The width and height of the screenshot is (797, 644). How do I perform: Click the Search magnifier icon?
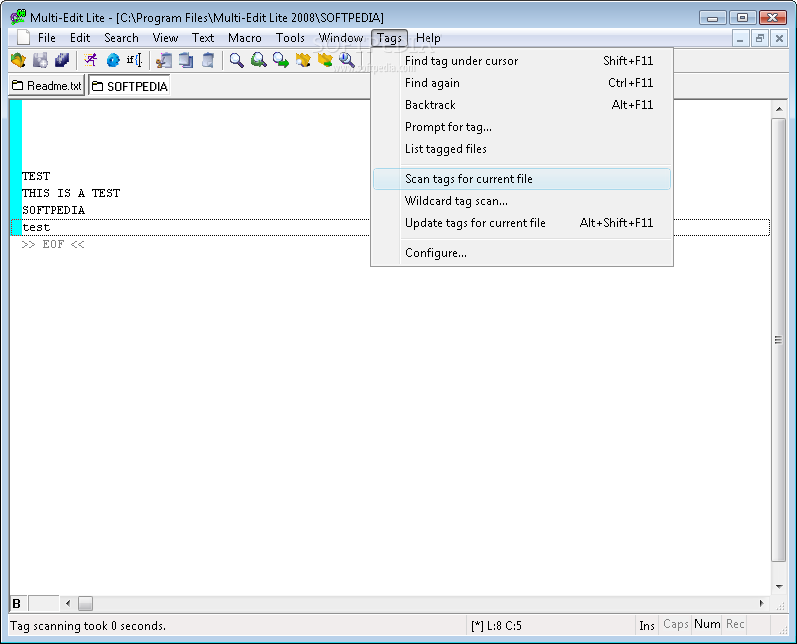(236, 60)
